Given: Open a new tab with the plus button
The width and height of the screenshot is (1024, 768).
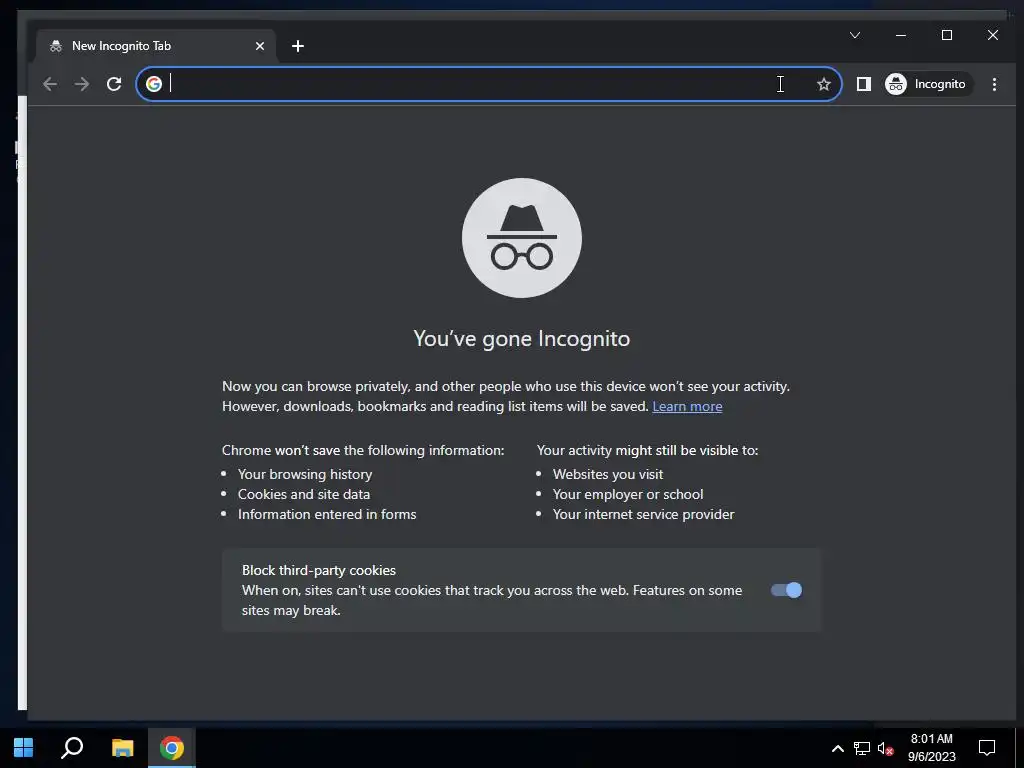Looking at the screenshot, I should click(298, 46).
